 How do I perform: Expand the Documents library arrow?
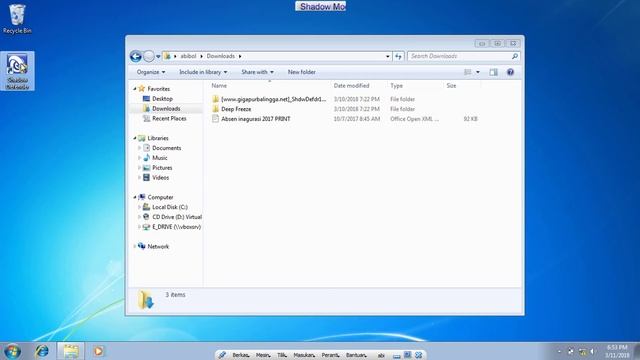pos(140,148)
